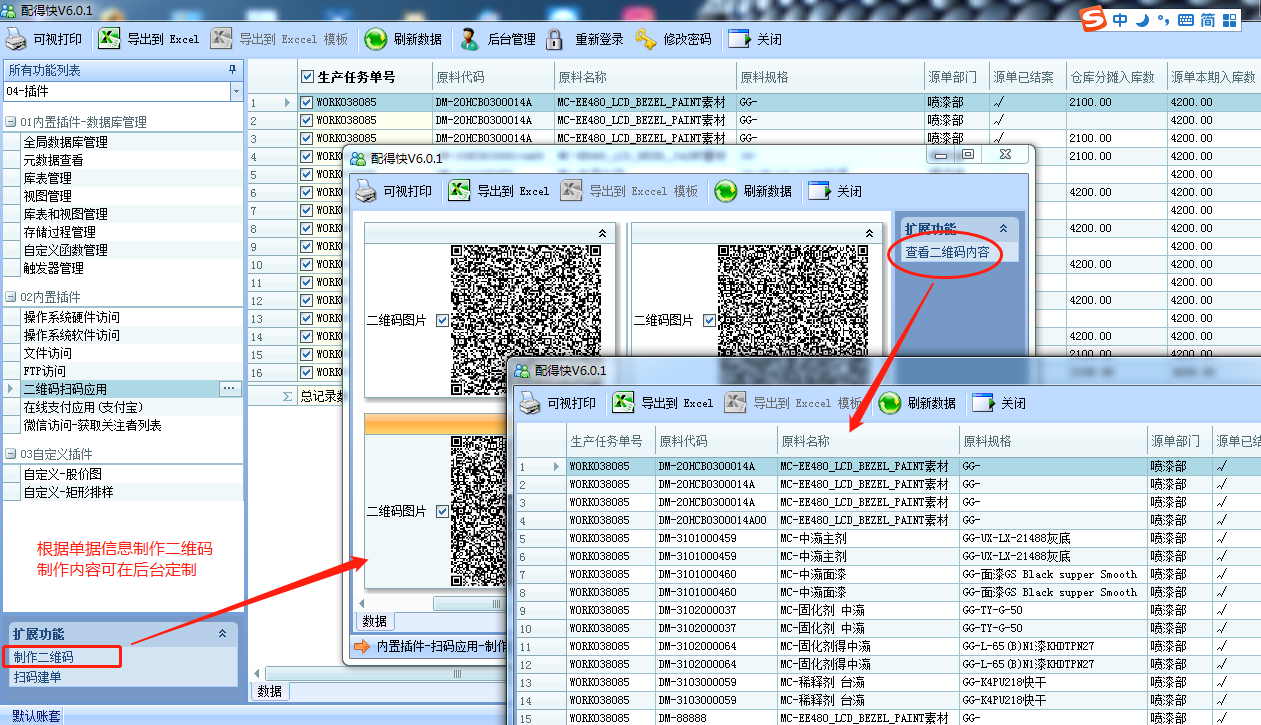
Task: Click the 刷新数据 icon in the QR content window
Action: (x=889, y=403)
